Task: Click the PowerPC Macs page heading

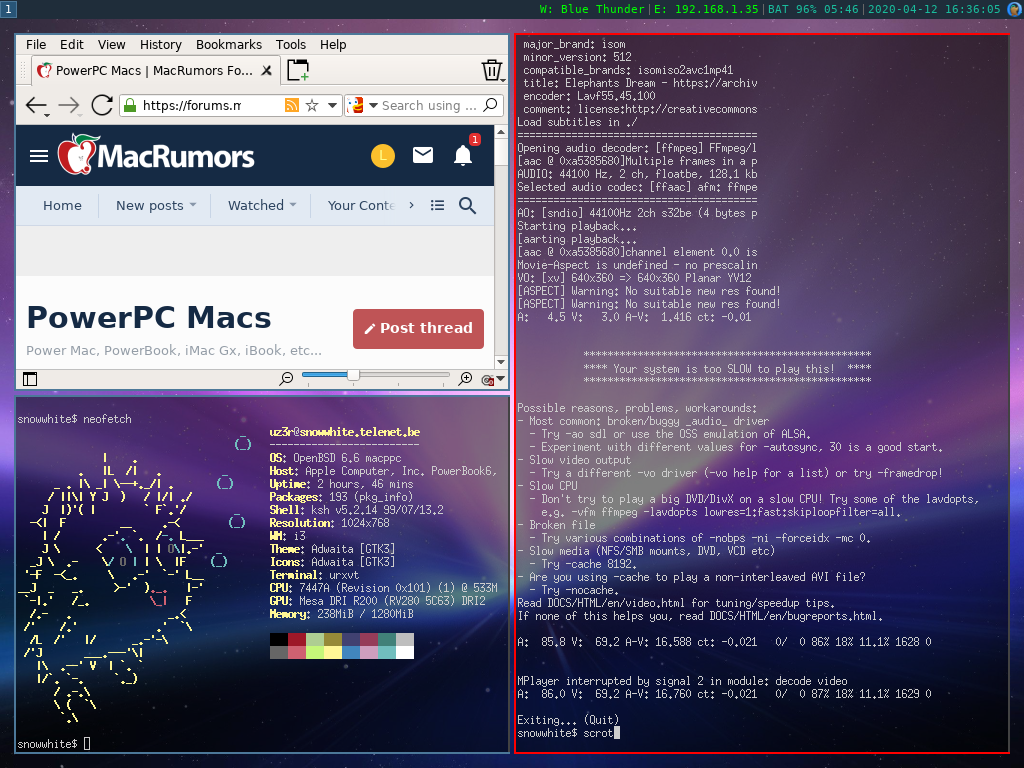Action: 149,317
